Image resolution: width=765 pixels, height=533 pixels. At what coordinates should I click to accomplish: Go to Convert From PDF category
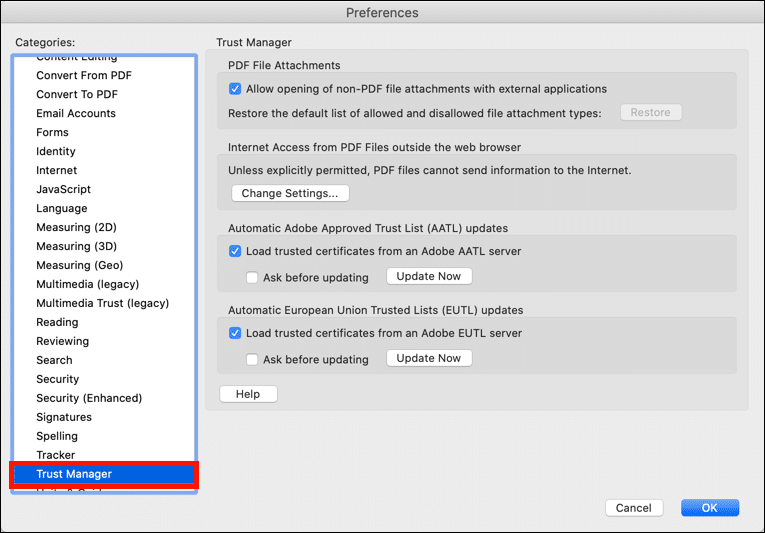[84, 75]
